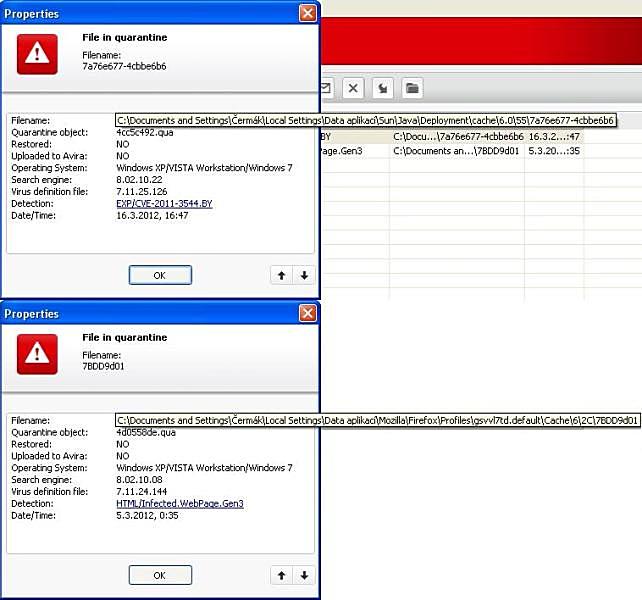Click down arrow in lower Properties dialog
This screenshot has height=600, width=642.
coord(304,575)
